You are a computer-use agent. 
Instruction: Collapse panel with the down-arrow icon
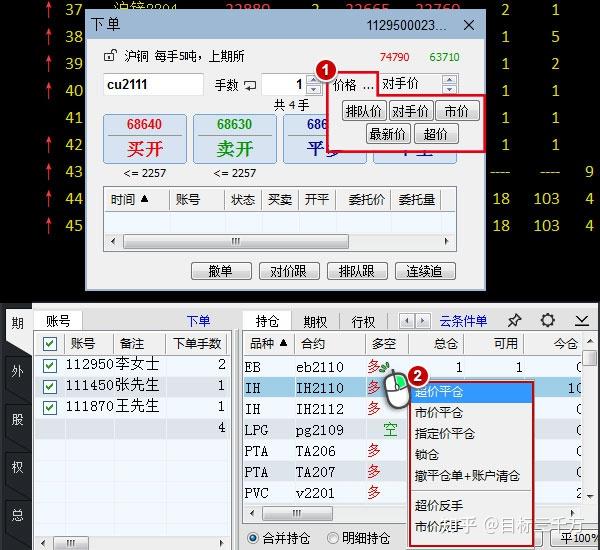[x=582, y=320]
